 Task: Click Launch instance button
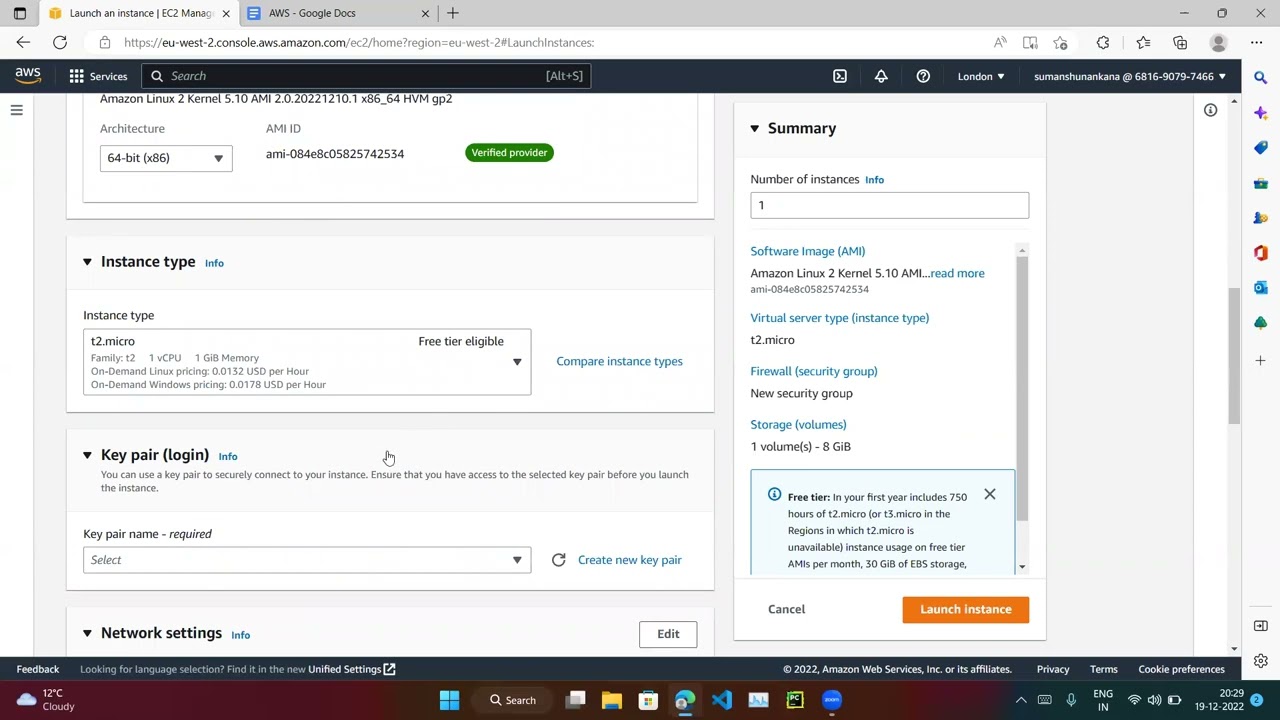(965, 609)
